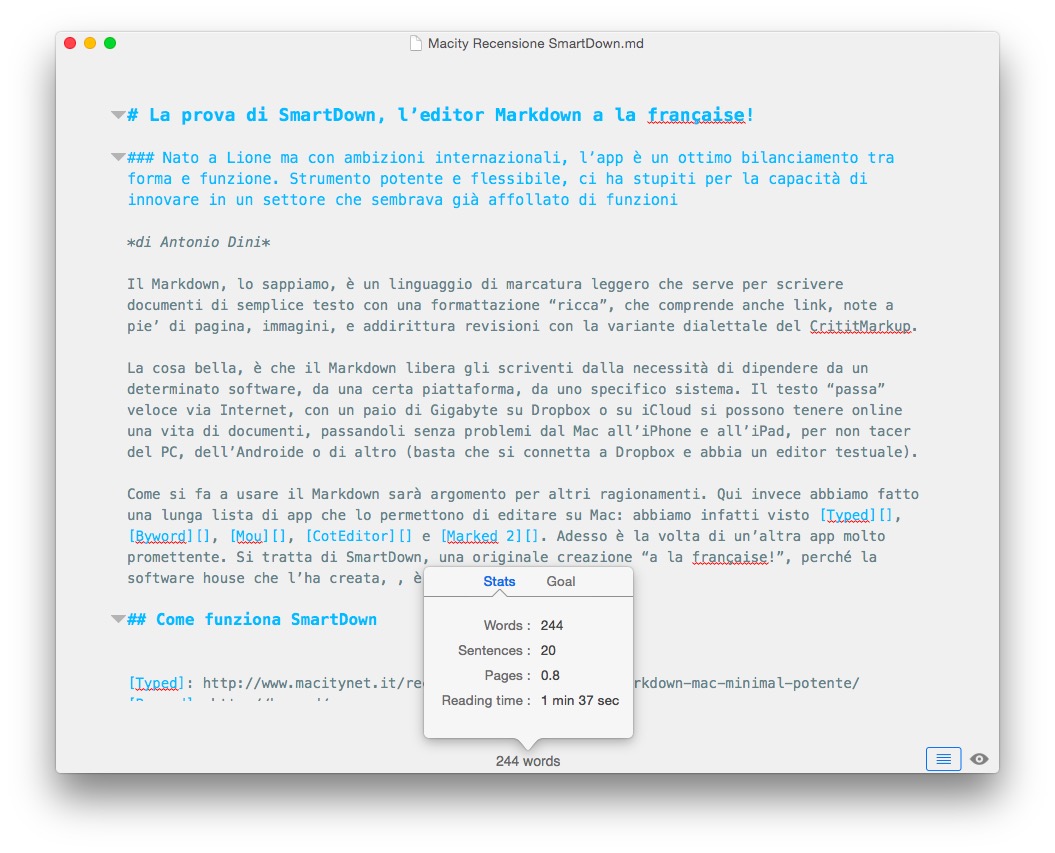Collapse the 'Come funziona SmartDown' section triangle
The height and width of the screenshot is (853, 1055).
pos(118,619)
